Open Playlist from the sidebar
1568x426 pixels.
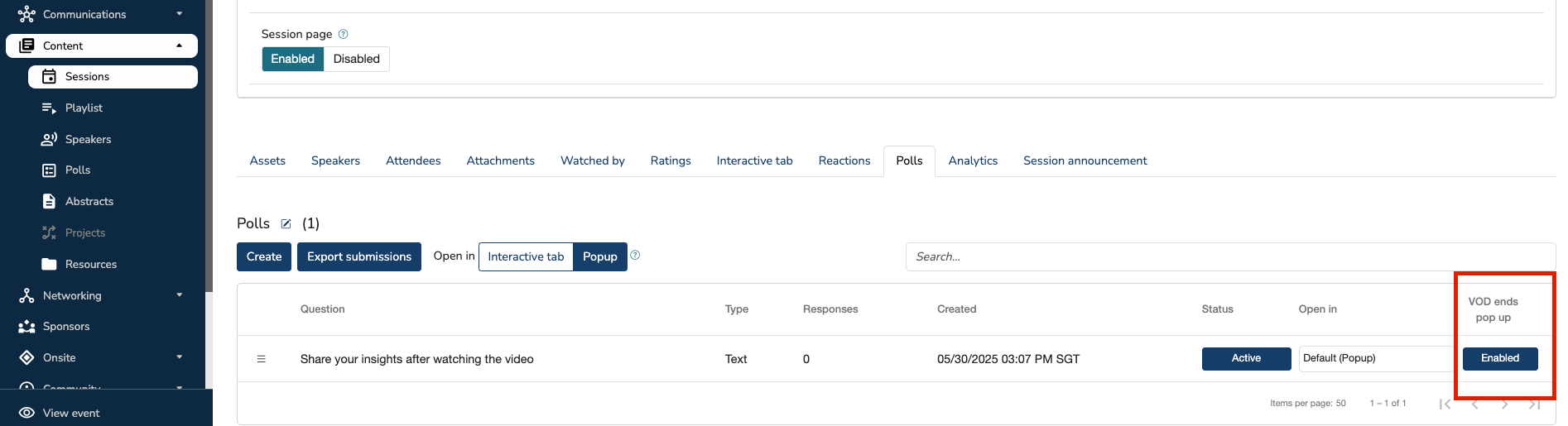(x=84, y=108)
